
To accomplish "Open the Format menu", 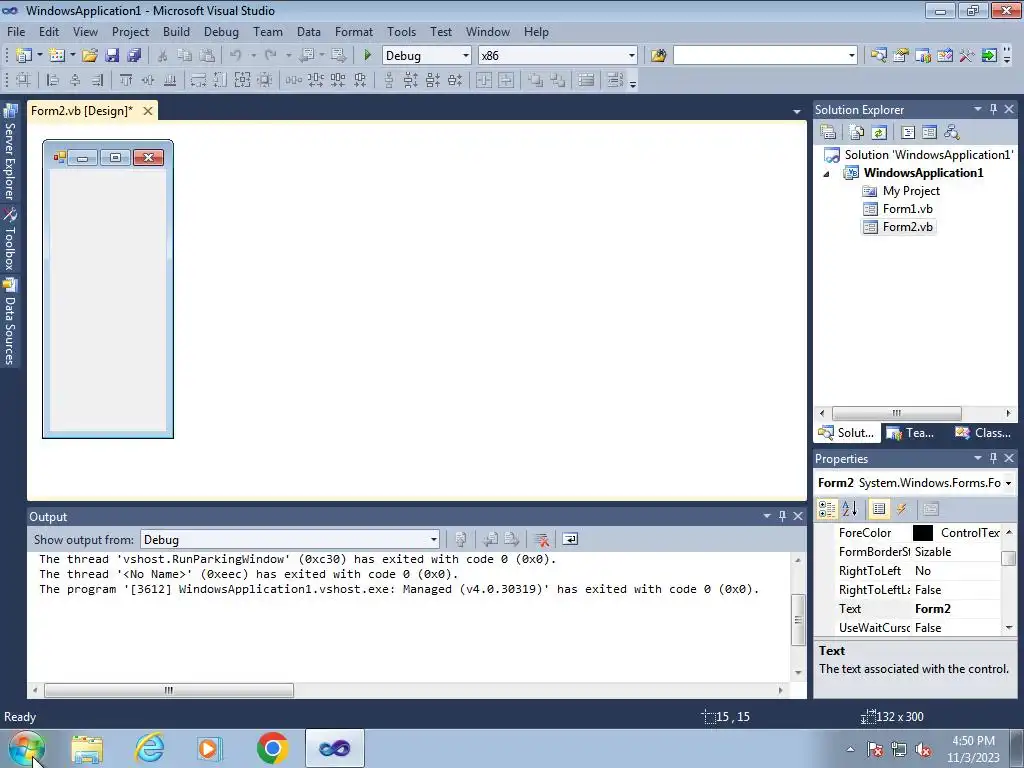I will pyautogui.click(x=354, y=32).
